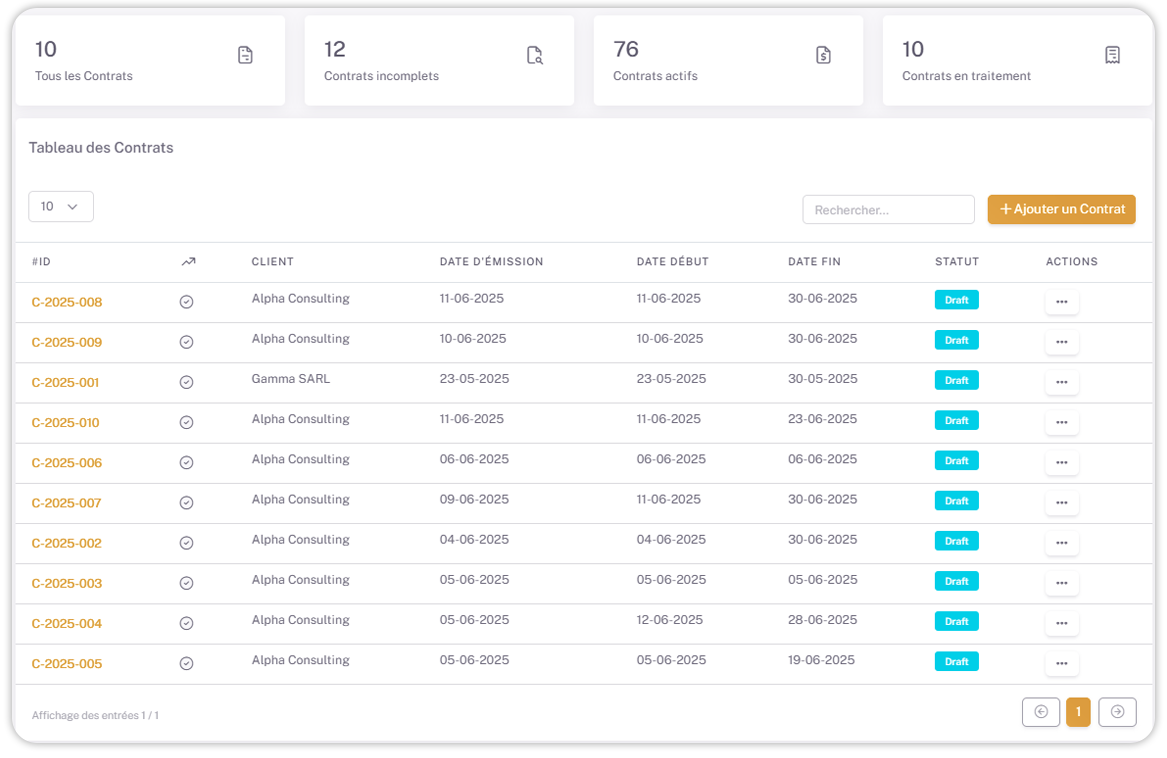Click the Contrats en traitement receipt icon
Screen dimensions: 1167x758
[1112, 55]
